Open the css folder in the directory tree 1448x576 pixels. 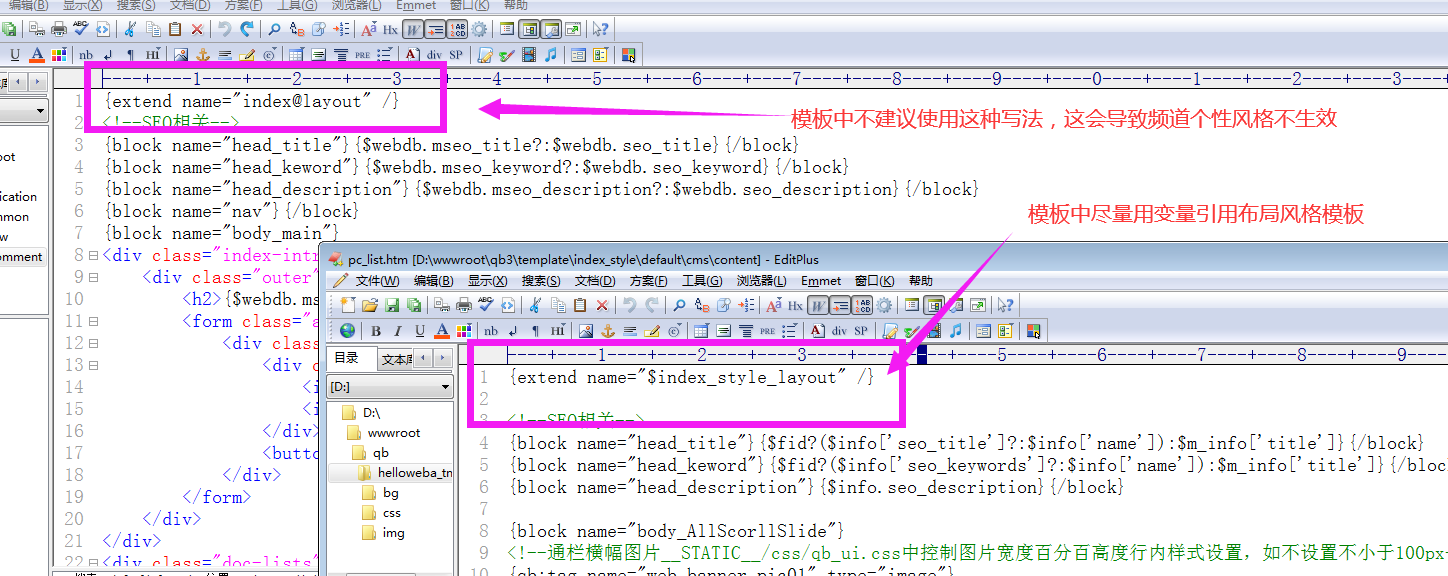(x=391, y=513)
